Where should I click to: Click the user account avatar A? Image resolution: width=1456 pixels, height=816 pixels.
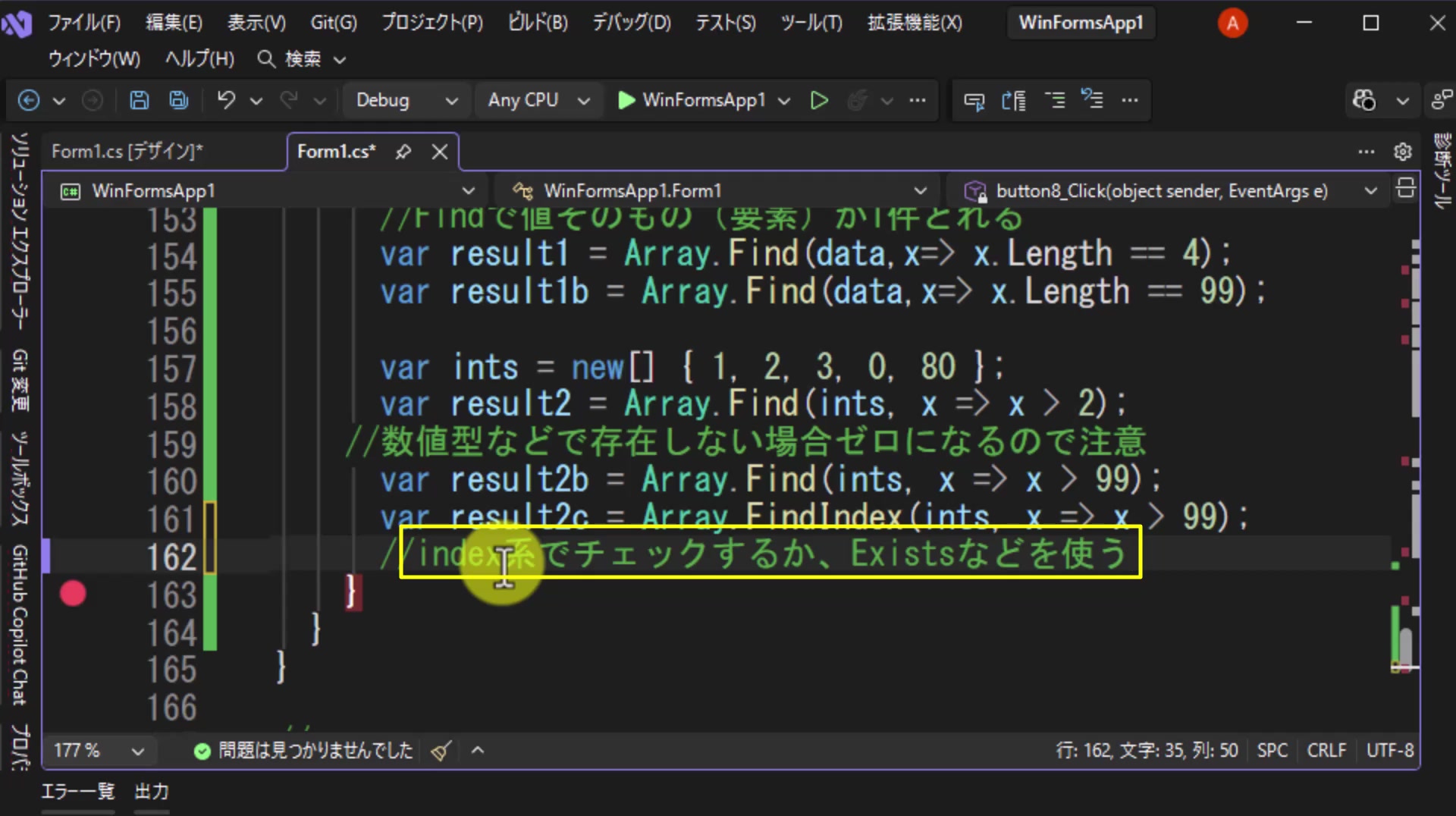click(1232, 23)
